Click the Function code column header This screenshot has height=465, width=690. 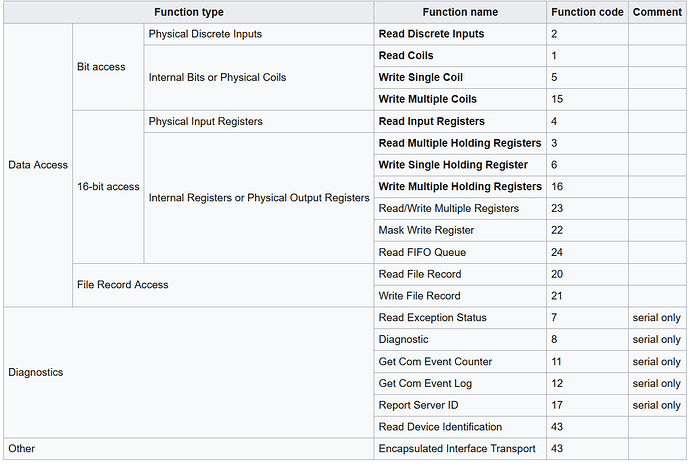587,12
